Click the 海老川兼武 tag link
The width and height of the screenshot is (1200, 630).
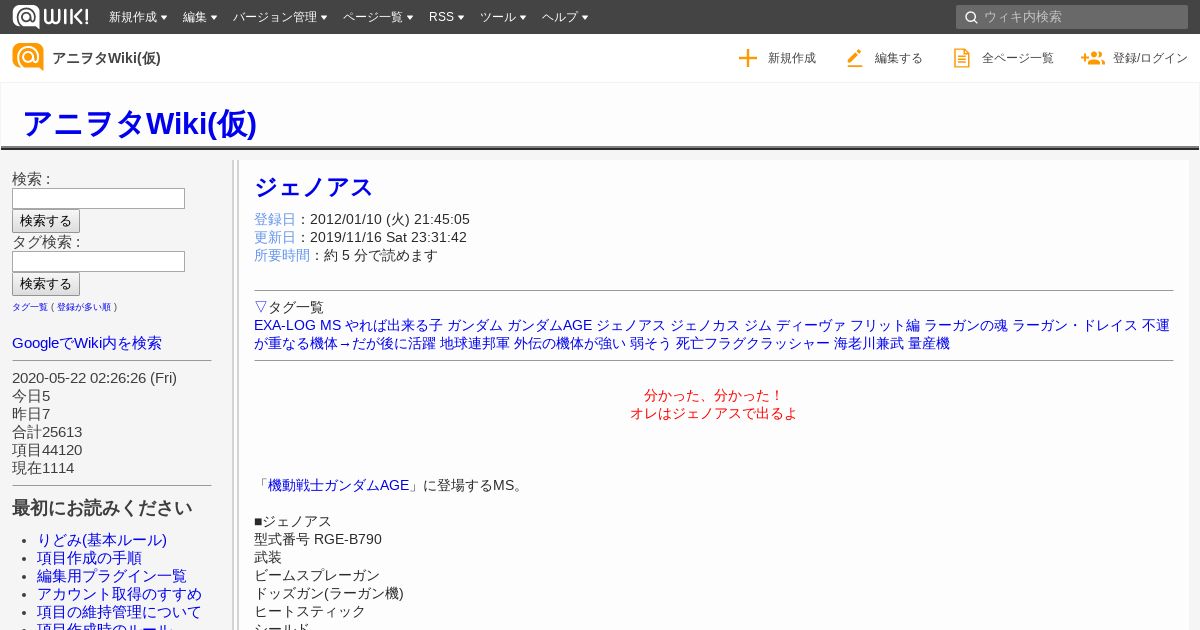tap(869, 343)
